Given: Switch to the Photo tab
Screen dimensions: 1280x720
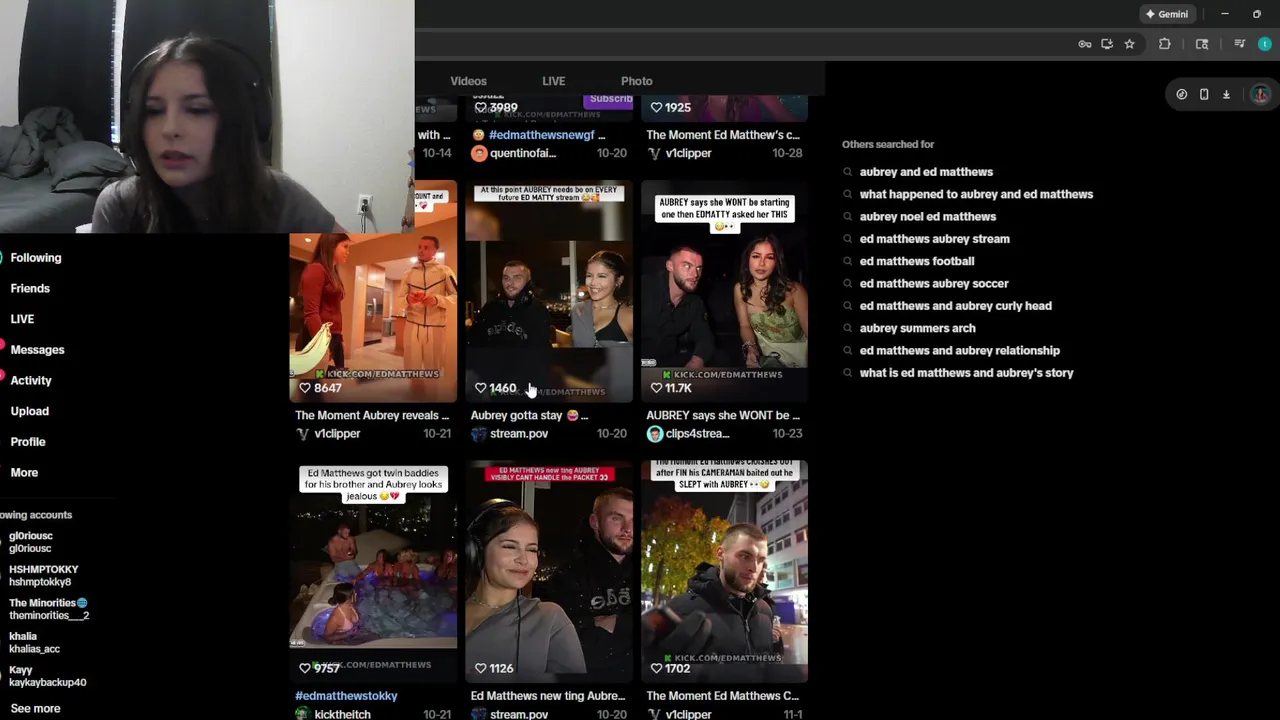Looking at the screenshot, I should pyautogui.click(x=636, y=81).
